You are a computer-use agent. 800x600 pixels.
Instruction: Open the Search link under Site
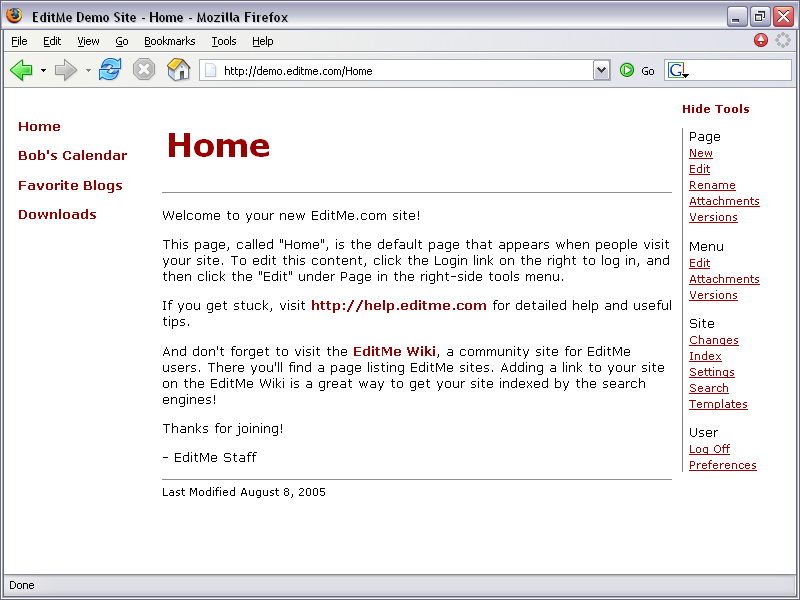click(x=709, y=388)
